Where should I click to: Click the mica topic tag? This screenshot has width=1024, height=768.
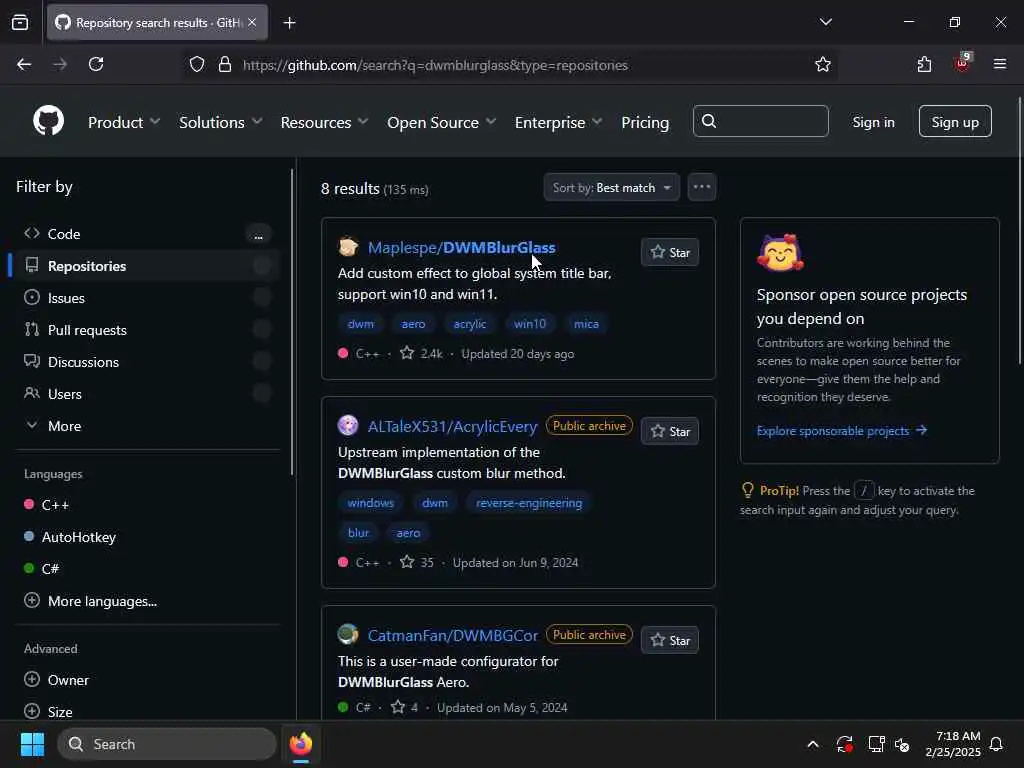[586, 323]
